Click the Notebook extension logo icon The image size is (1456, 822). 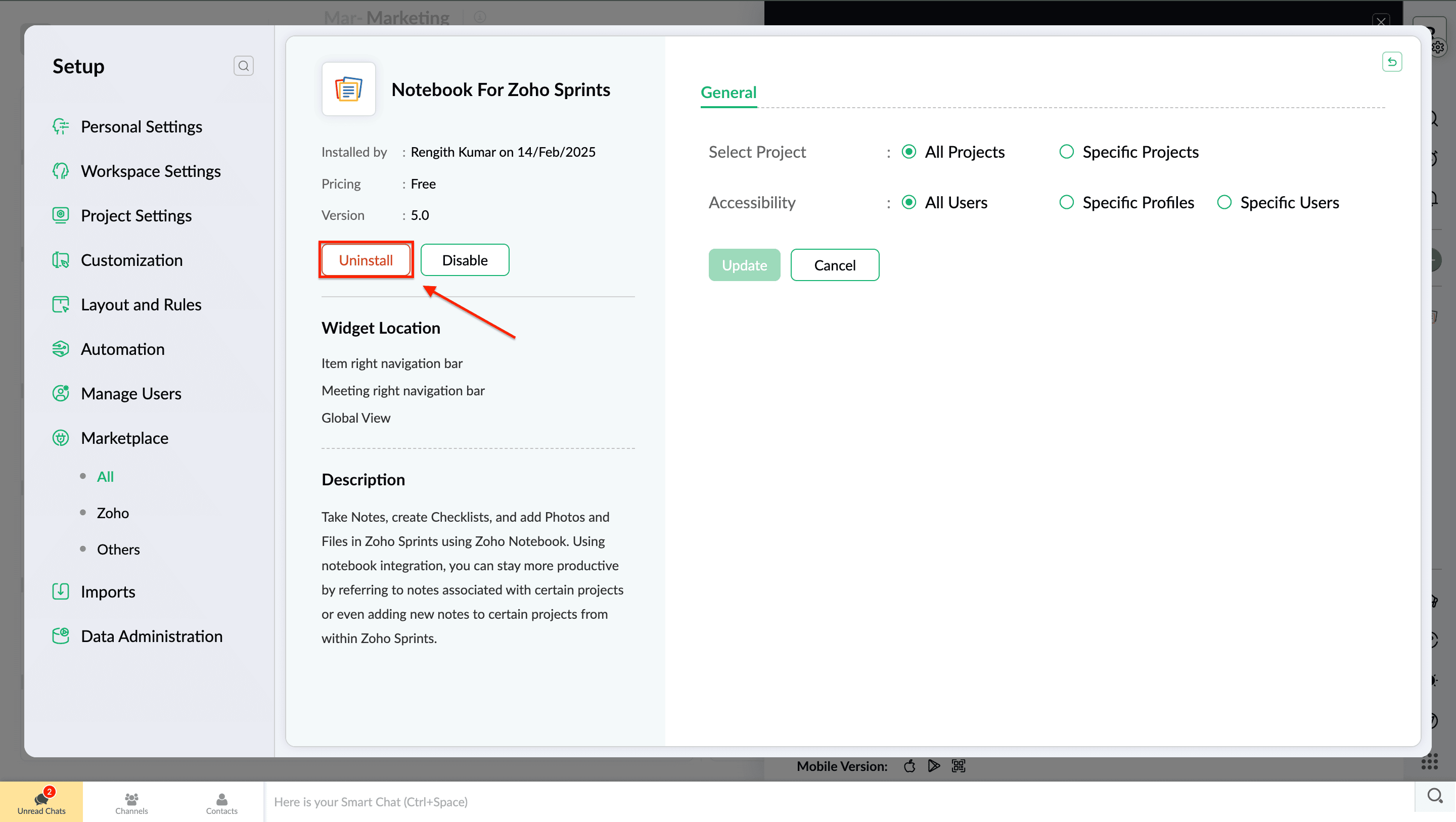tap(348, 89)
